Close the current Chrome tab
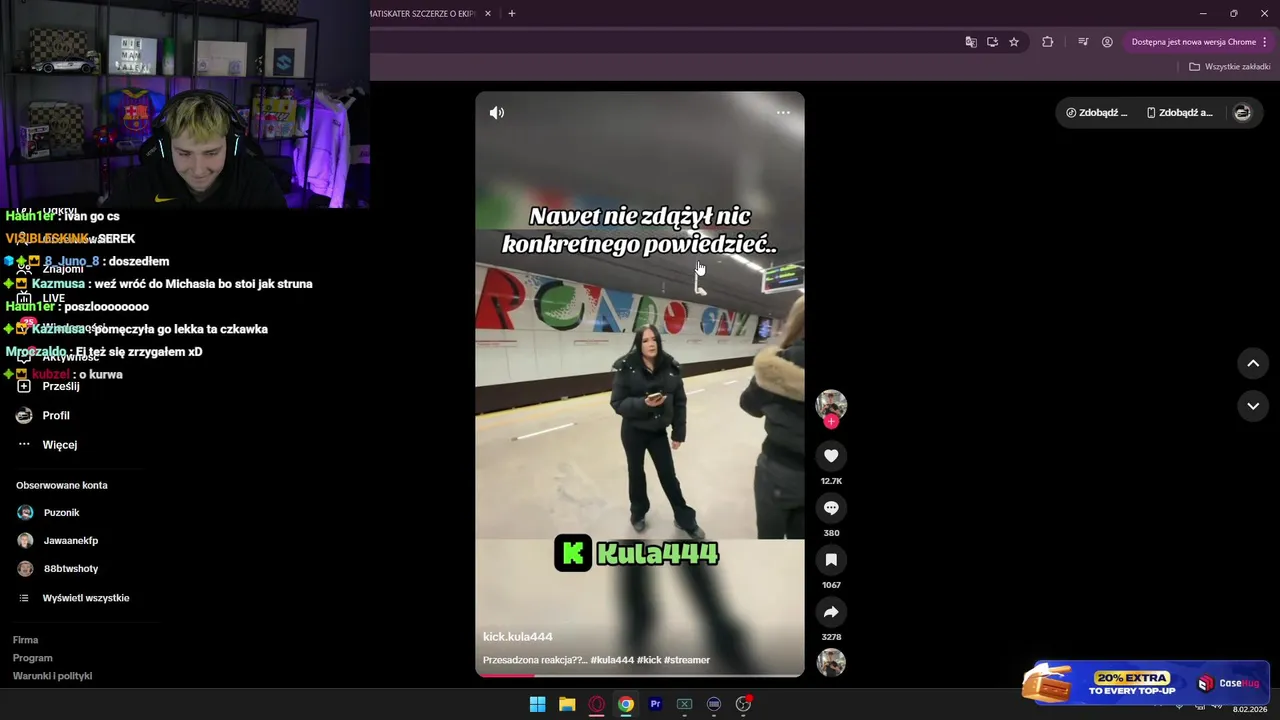 coord(488,14)
